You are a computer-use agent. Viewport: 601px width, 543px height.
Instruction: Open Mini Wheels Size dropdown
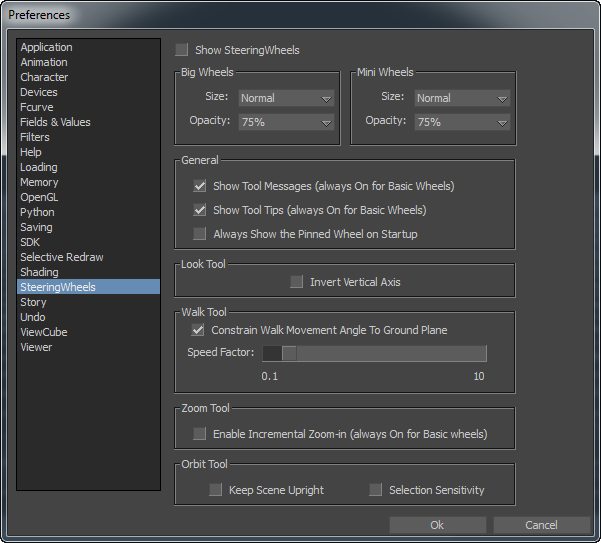(x=462, y=98)
